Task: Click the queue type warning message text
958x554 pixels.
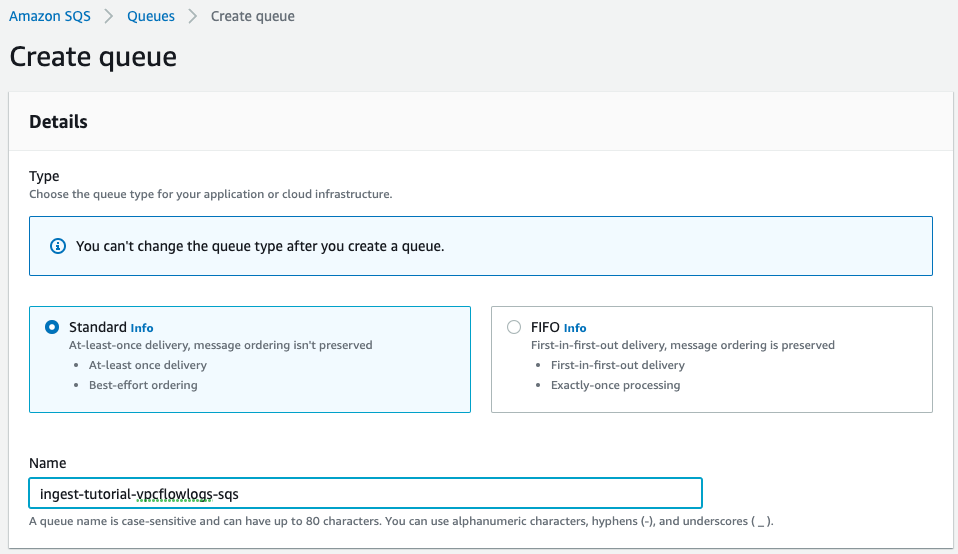Action: point(260,246)
